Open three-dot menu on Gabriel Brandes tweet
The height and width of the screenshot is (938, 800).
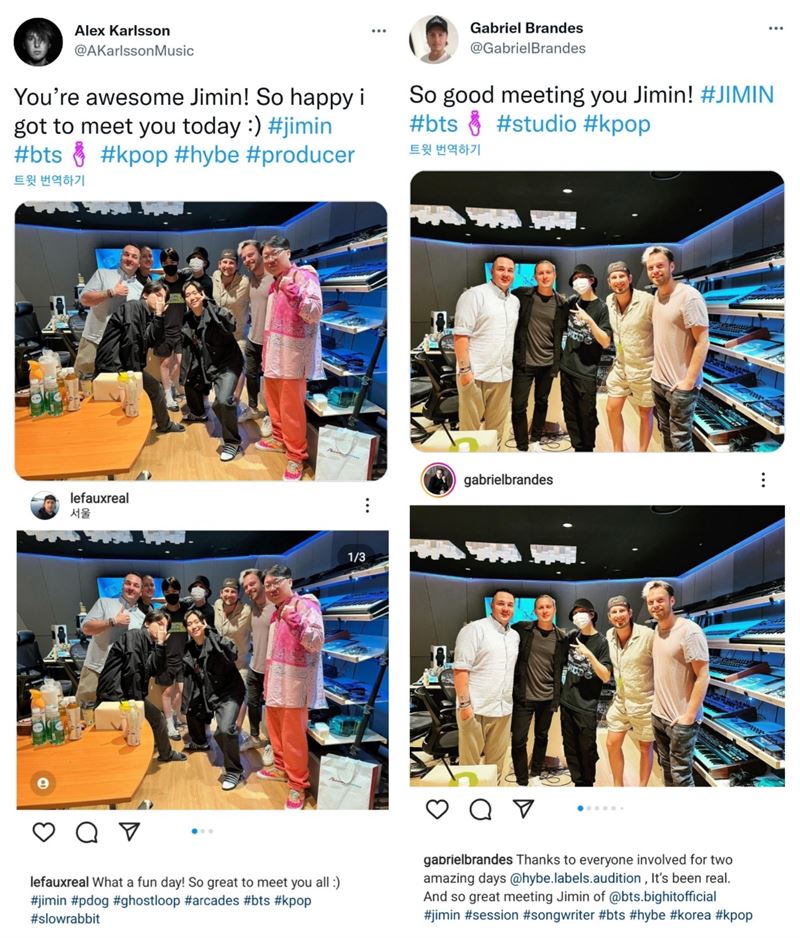(776, 28)
